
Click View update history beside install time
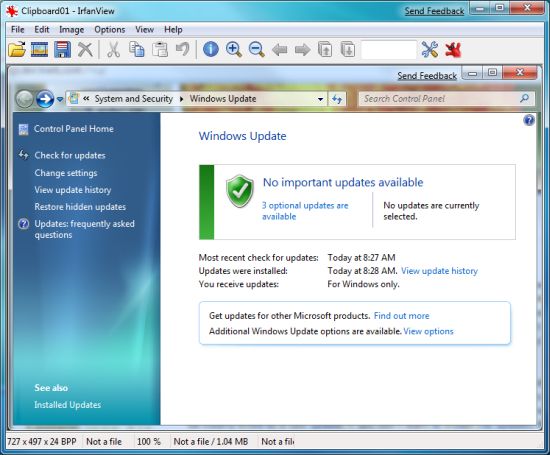(439, 271)
